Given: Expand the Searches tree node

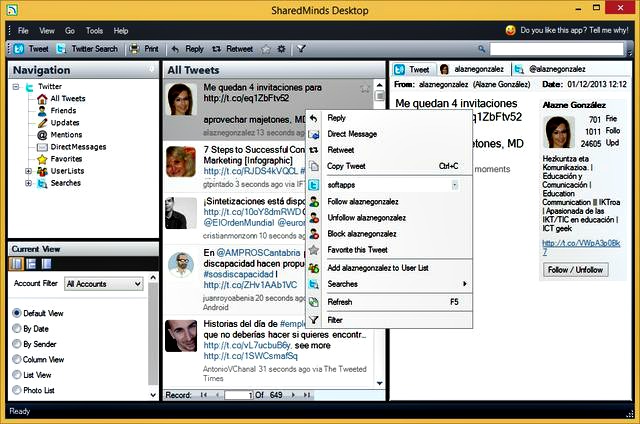Looking at the screenshot, I should coord(29,183).
